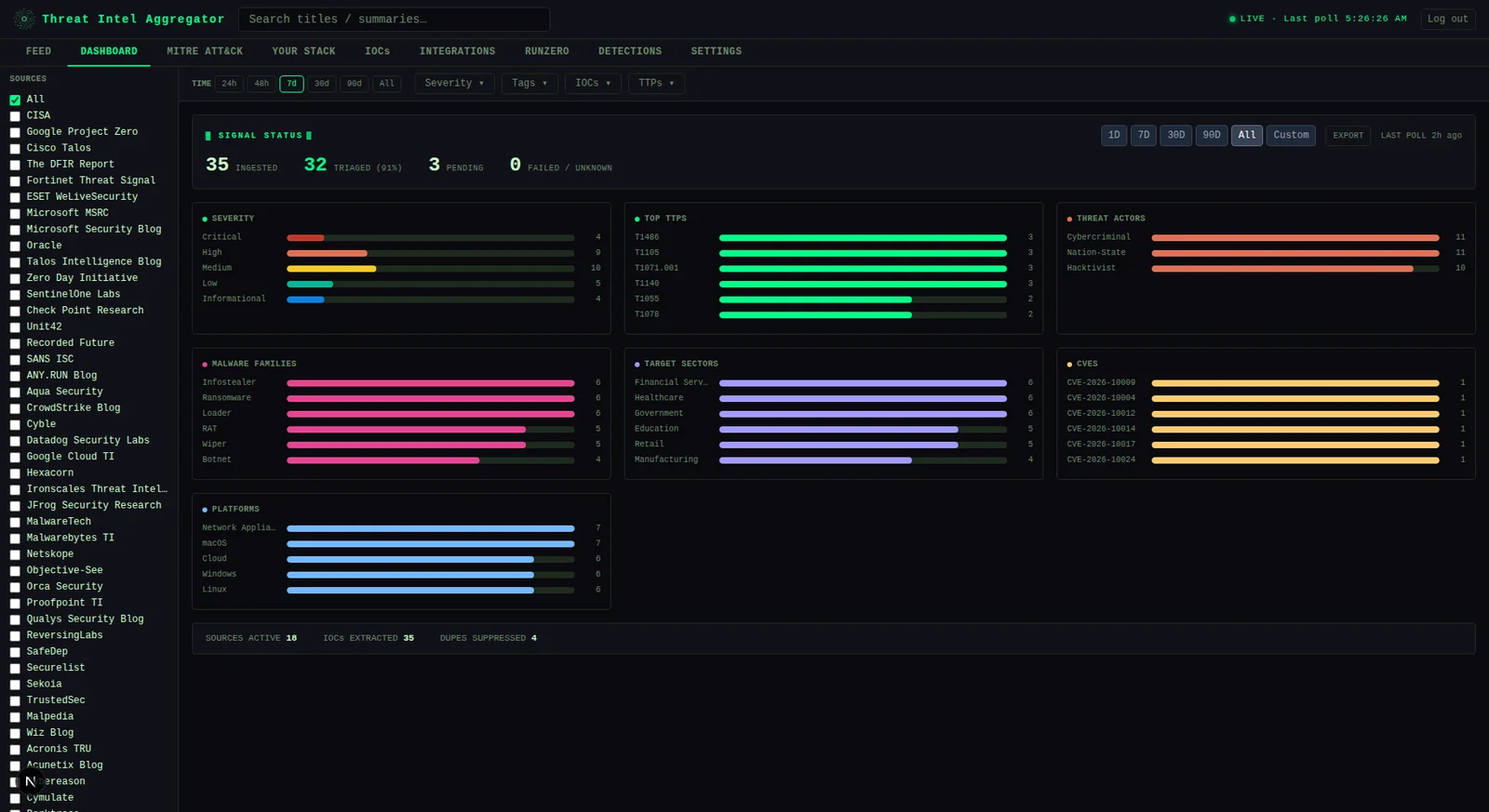
Task: Click the Medium severity bar
Action: pos(431,269)
